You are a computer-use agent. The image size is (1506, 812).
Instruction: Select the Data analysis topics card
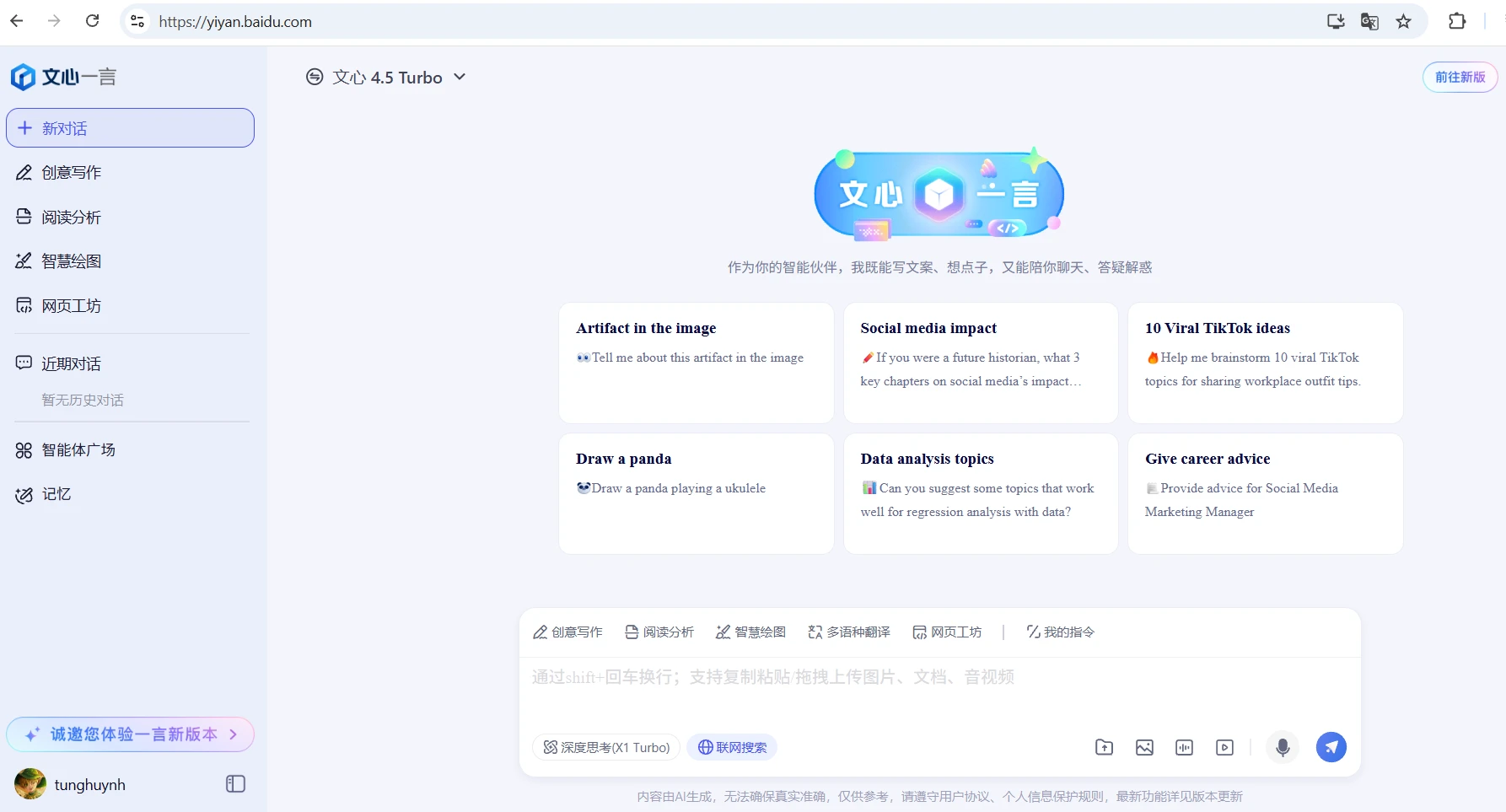point(981,493)
